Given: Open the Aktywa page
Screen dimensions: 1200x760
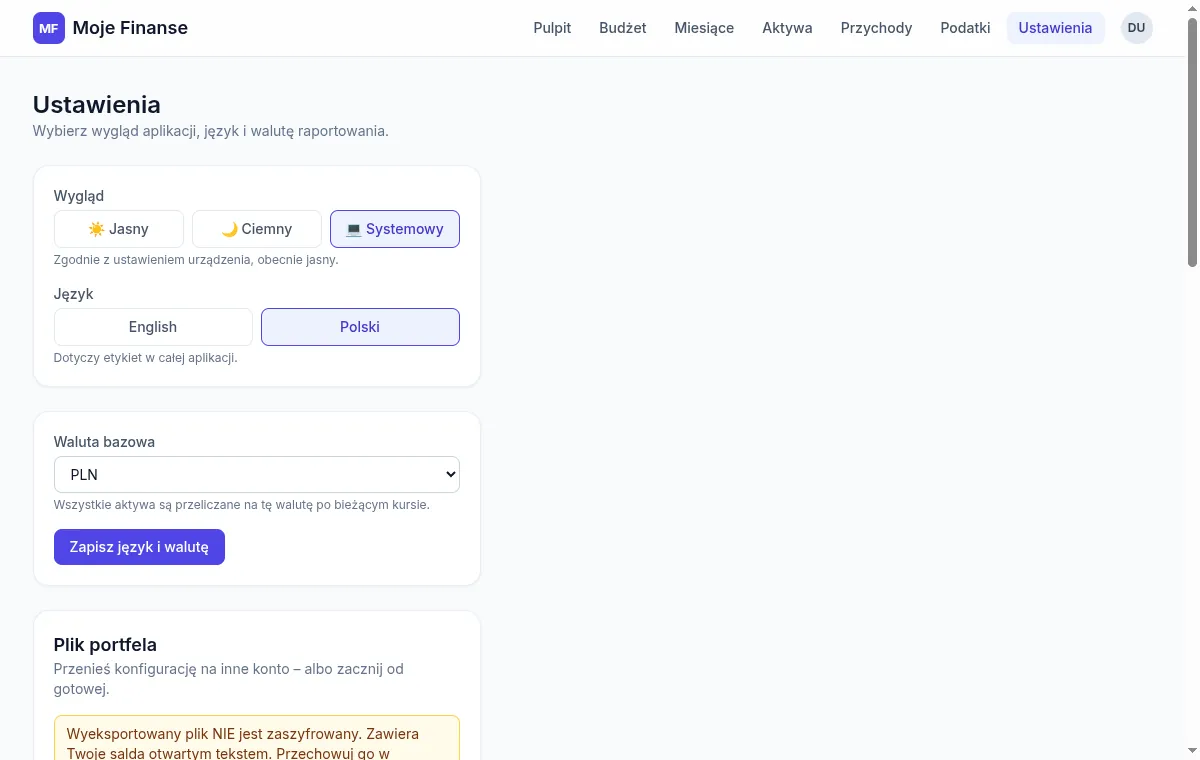Looking at the screenshot, I should point(787,28).
